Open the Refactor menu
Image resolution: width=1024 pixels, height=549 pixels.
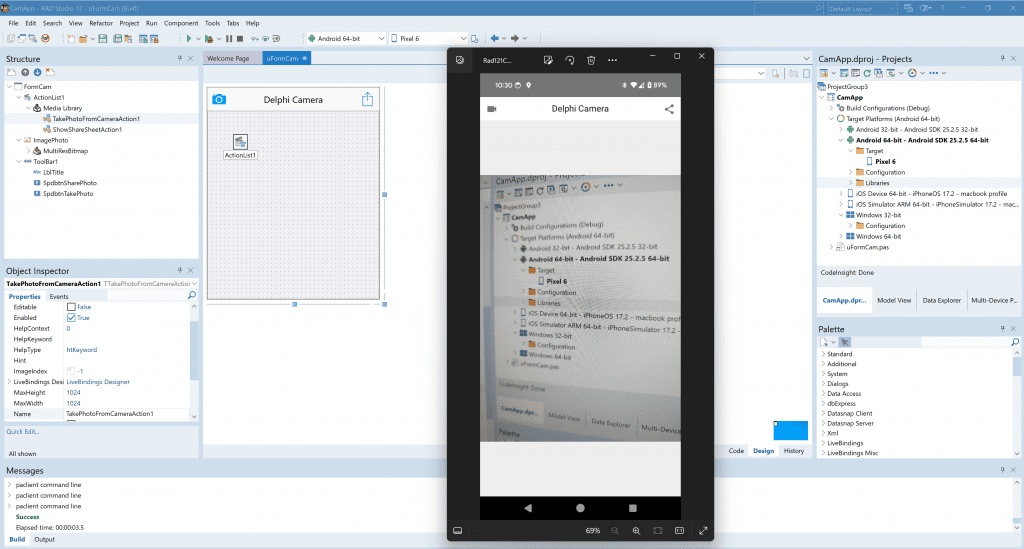(101, 23)
